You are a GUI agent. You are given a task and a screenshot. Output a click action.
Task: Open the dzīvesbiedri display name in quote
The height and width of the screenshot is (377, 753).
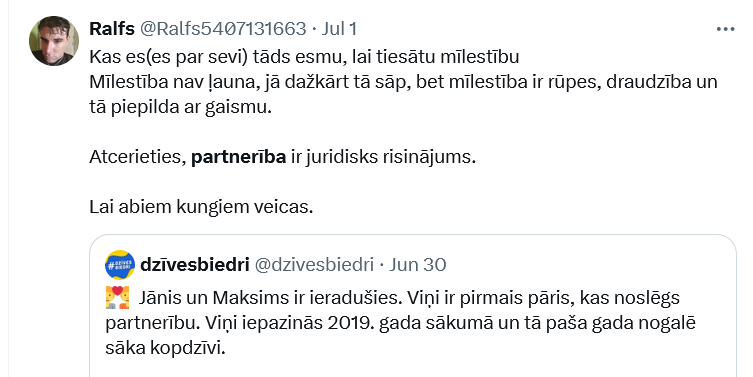(194, 265)
